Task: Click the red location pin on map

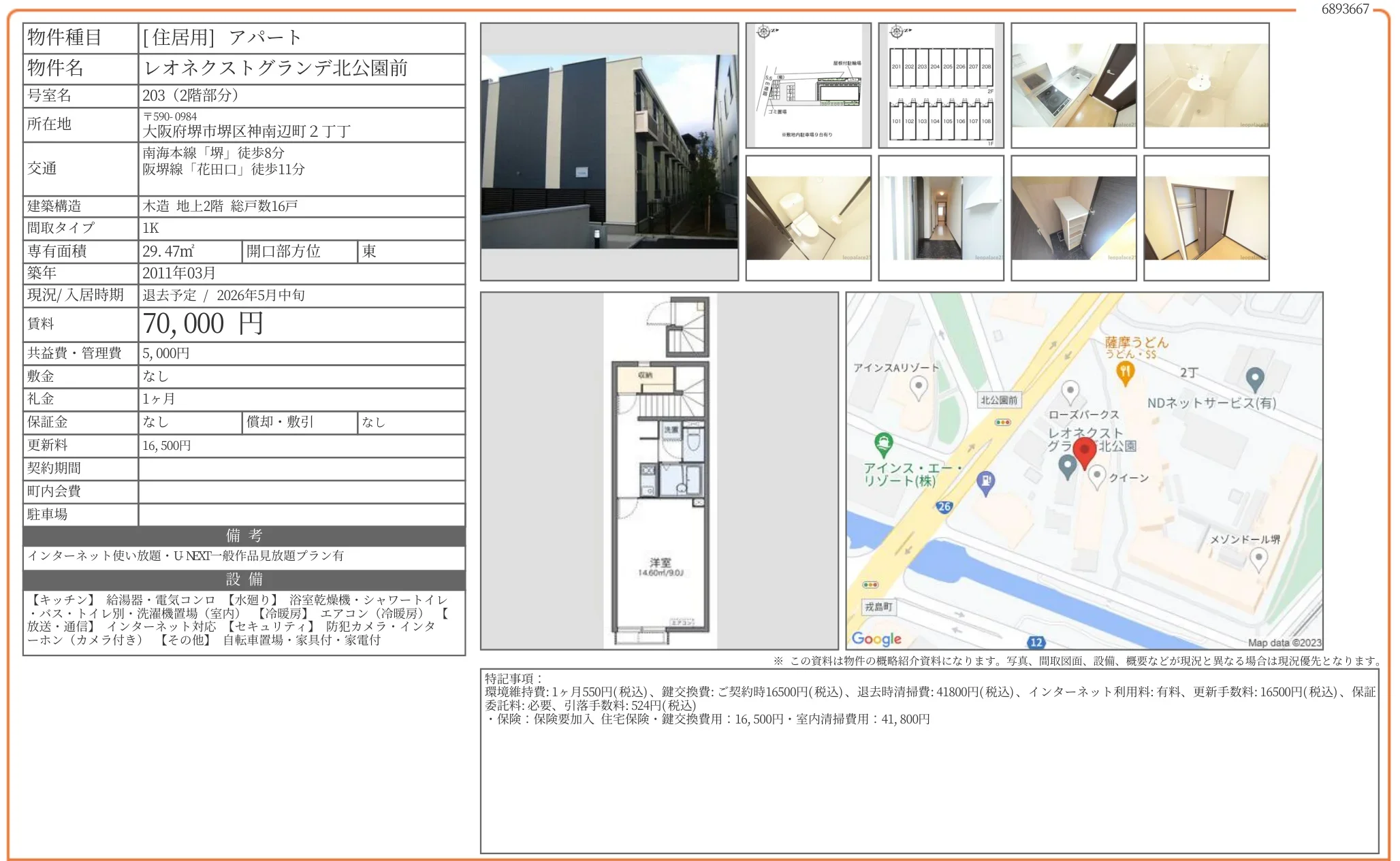Action: pos(1084,452)
